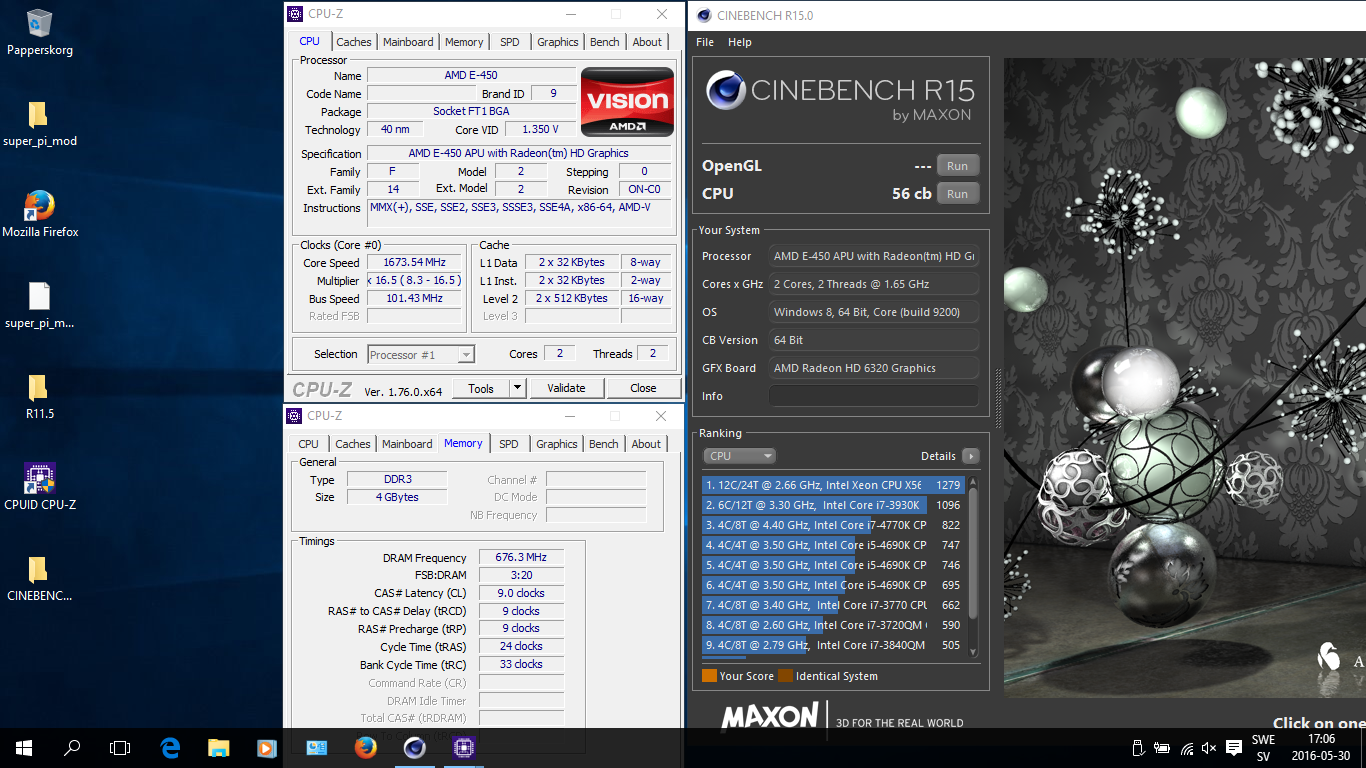The height and width of the screenshot is (768, 1366).
Task: Click the AMD Vision logo in CPU-Z
Action: click(627, 101)
